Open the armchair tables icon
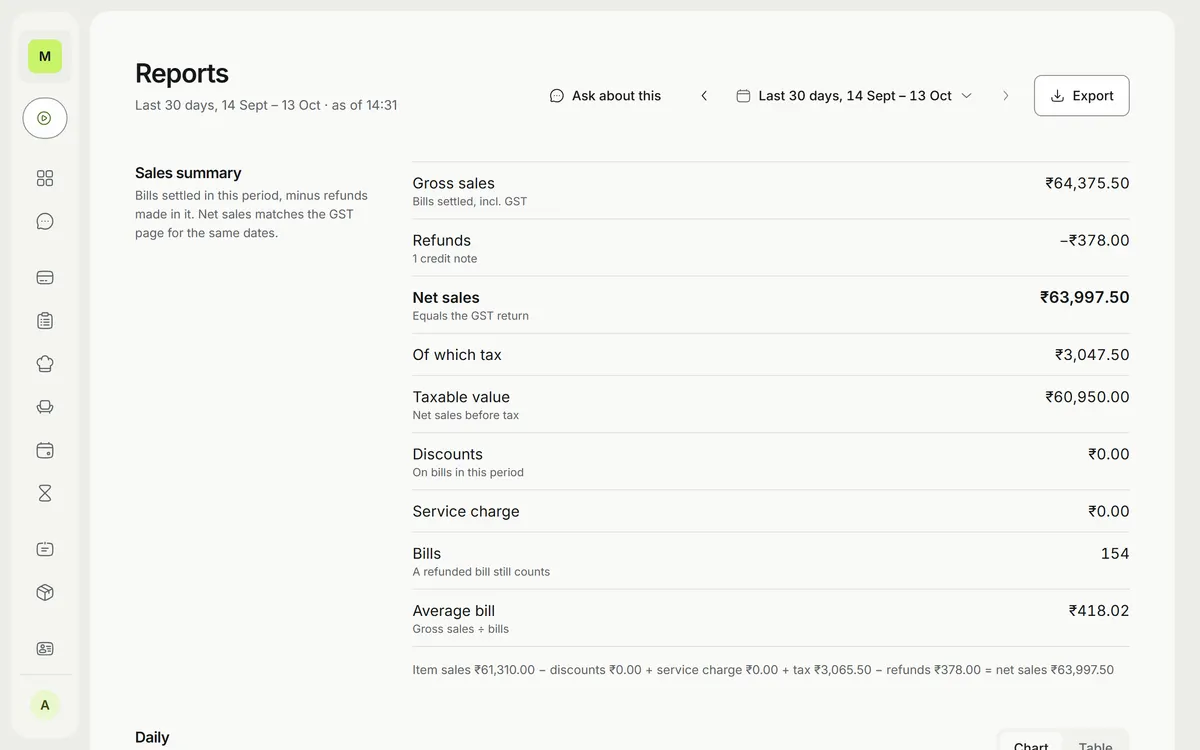This screenshot has height=750, width=1200. pos(45,407)
